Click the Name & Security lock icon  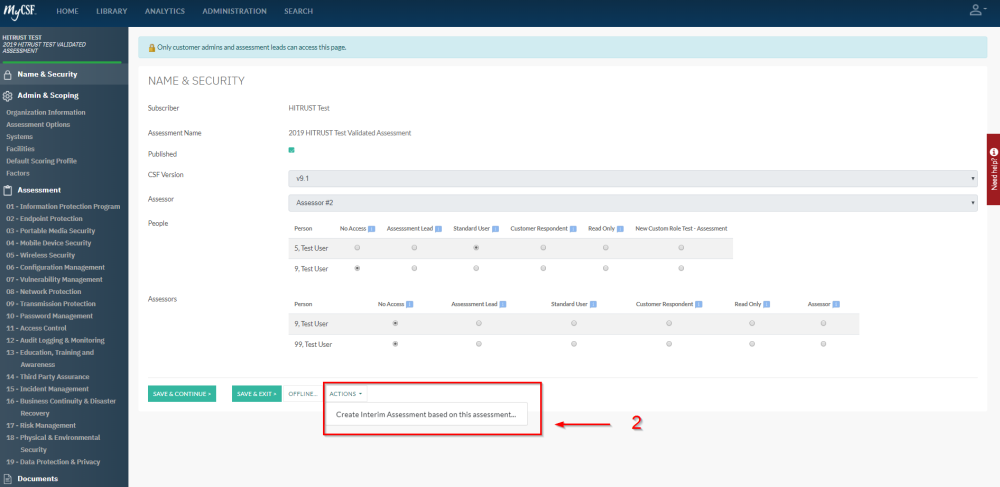(x=8, y=75)
